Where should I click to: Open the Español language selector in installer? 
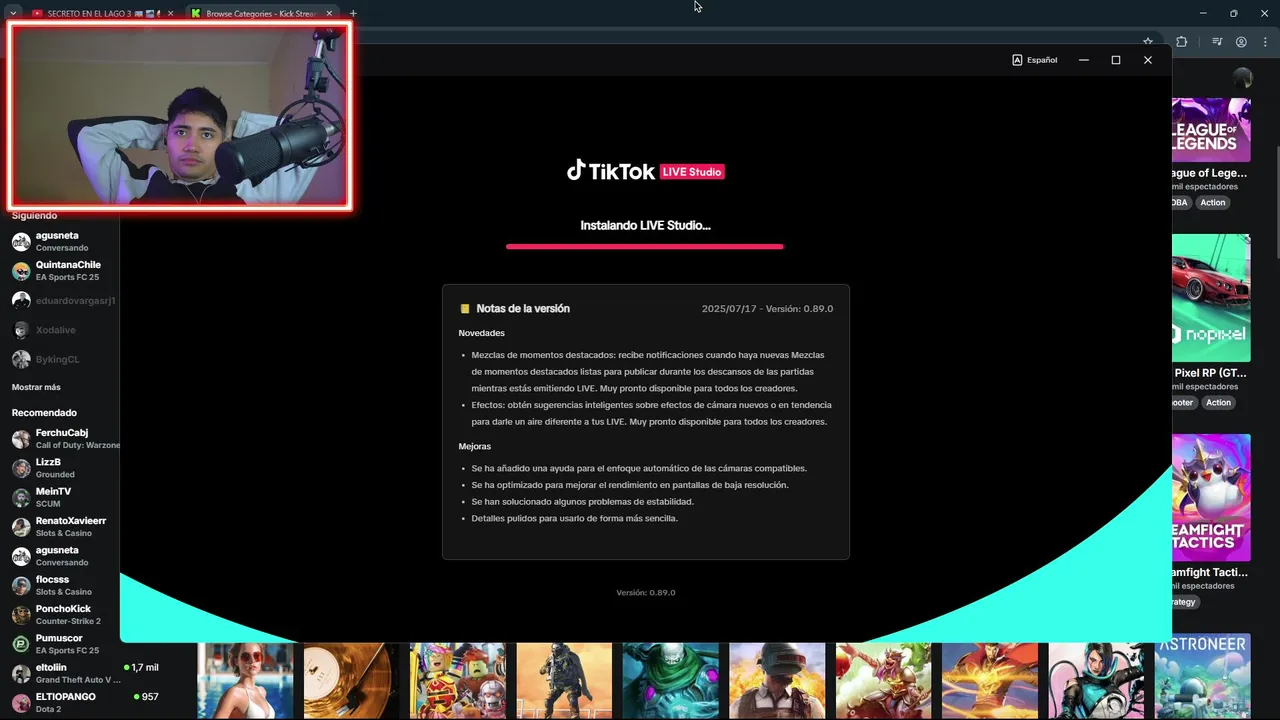(x=1034, y=60)
